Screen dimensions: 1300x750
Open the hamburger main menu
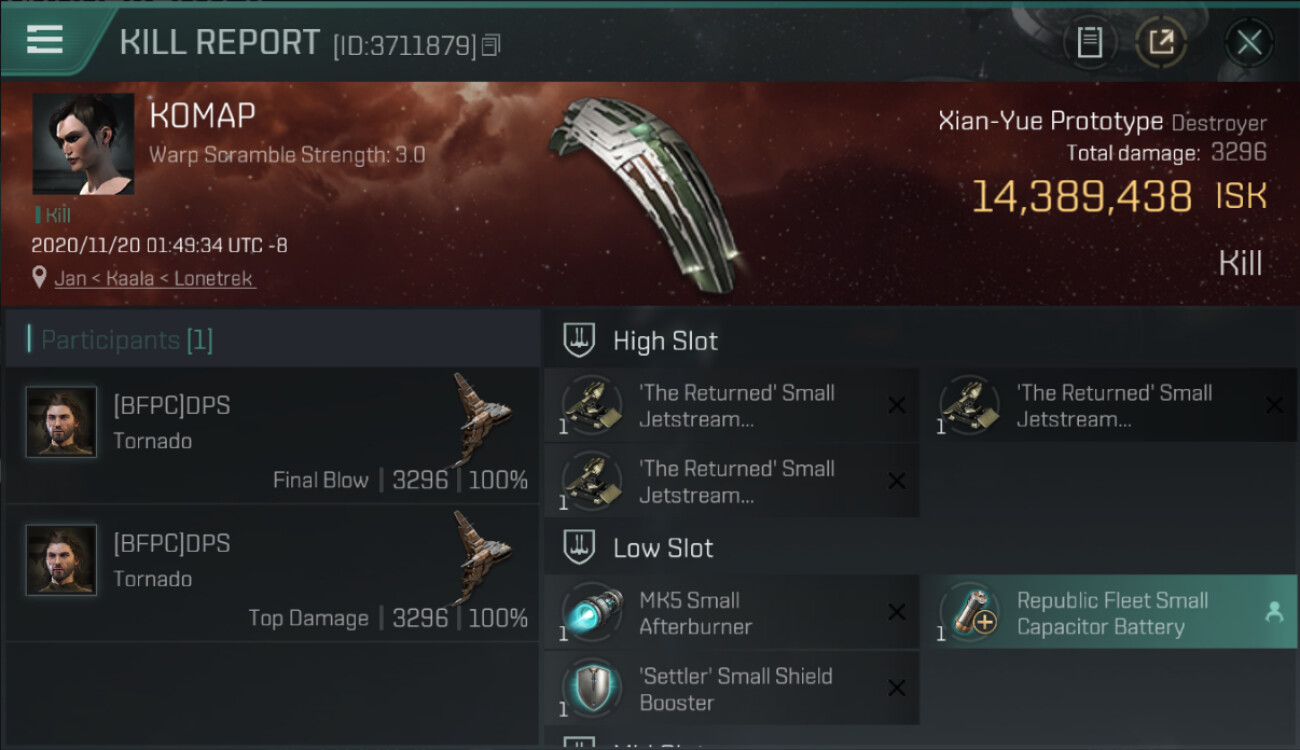click(45, 40)
